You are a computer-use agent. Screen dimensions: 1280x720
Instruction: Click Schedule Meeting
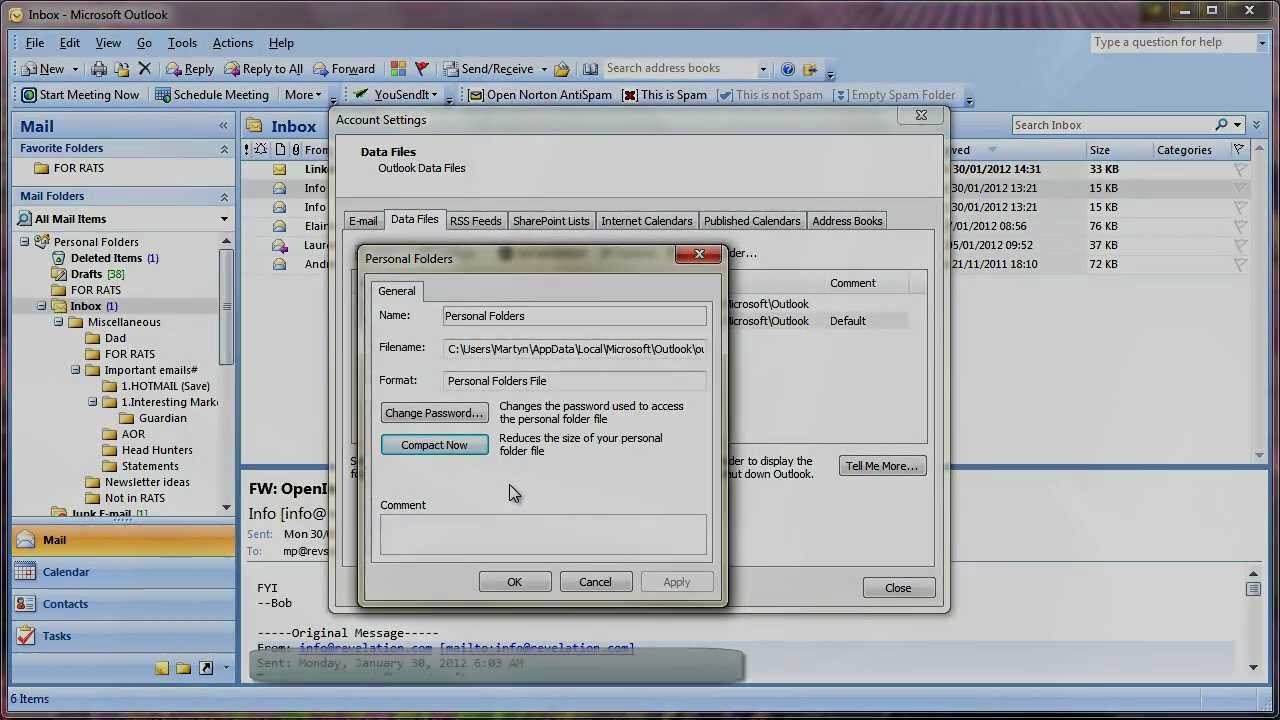click(212, 95)
